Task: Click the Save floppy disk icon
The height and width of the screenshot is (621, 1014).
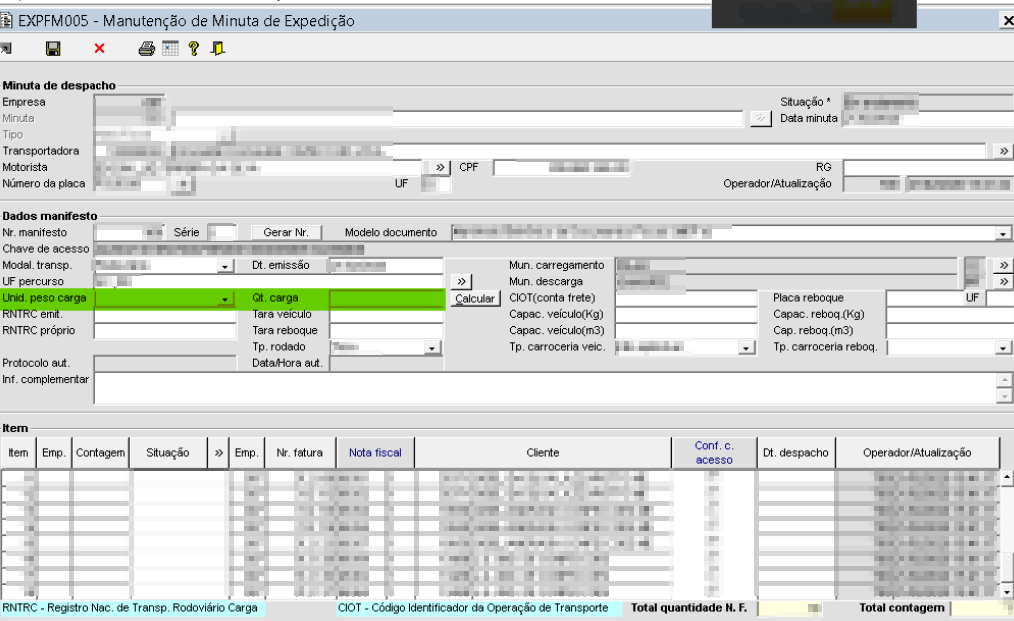Action: pos(53,49)
